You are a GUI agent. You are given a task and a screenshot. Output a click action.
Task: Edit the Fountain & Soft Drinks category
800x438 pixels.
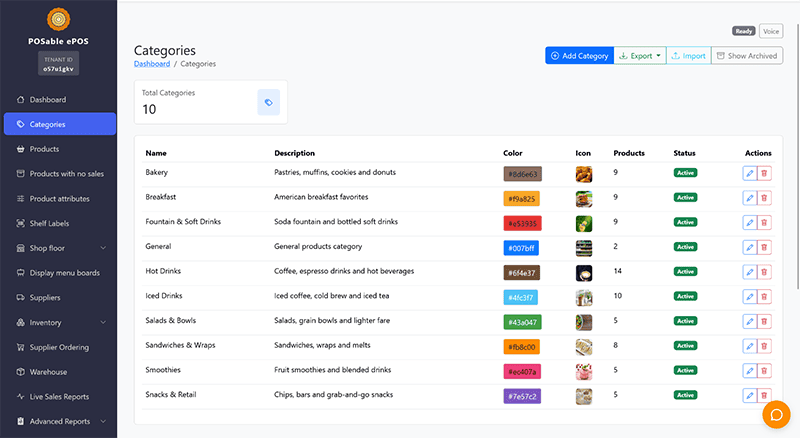749,223
